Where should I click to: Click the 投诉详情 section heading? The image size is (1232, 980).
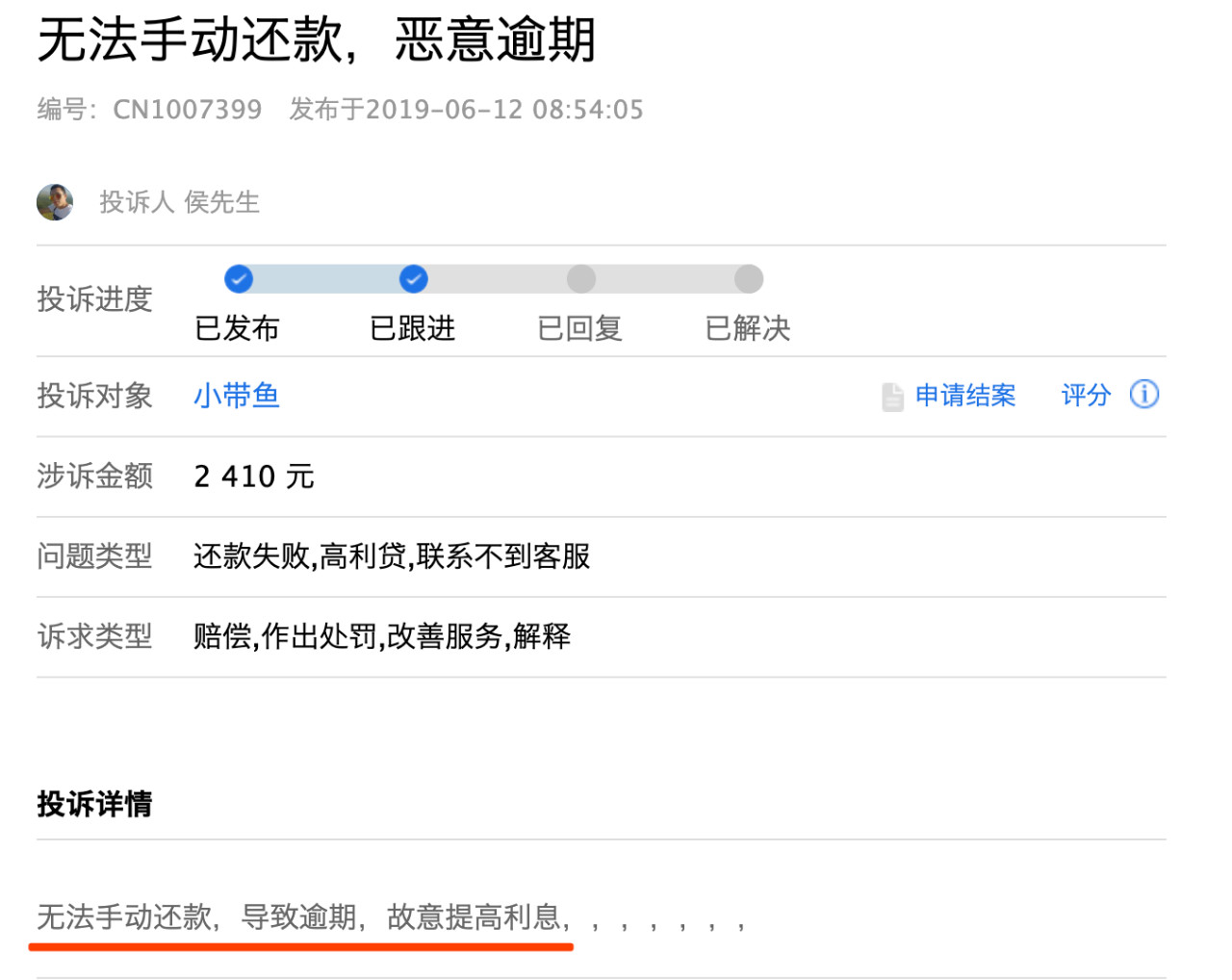(94, 804)
